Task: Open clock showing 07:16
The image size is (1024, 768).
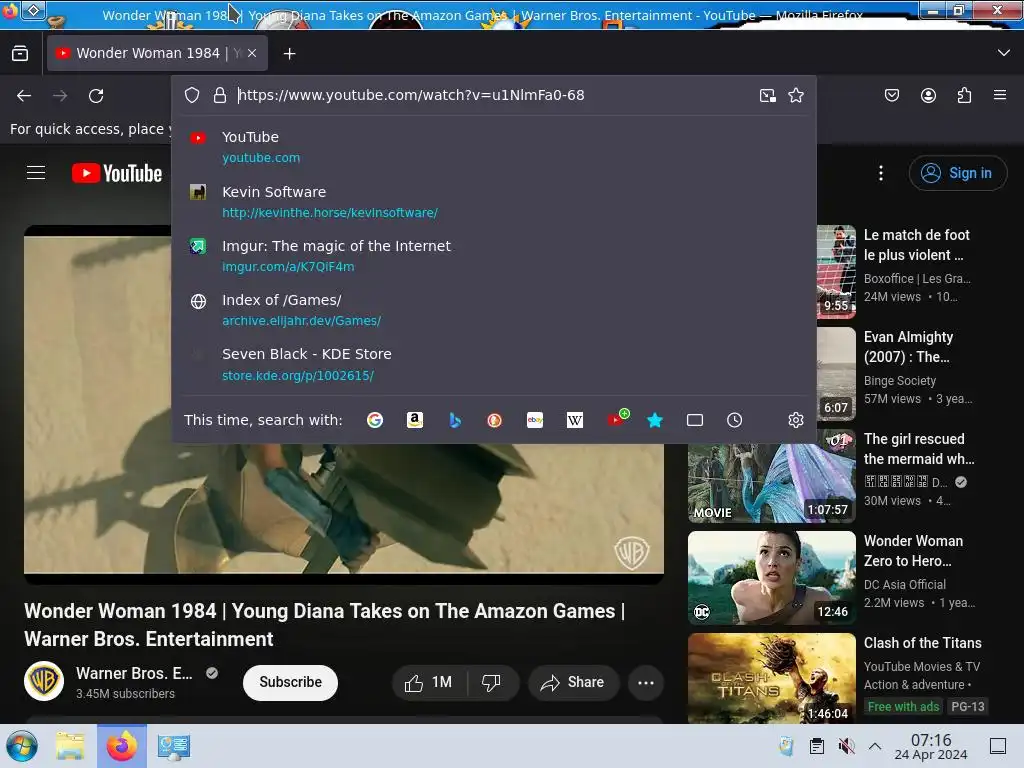Action: (x=931, y=746)
